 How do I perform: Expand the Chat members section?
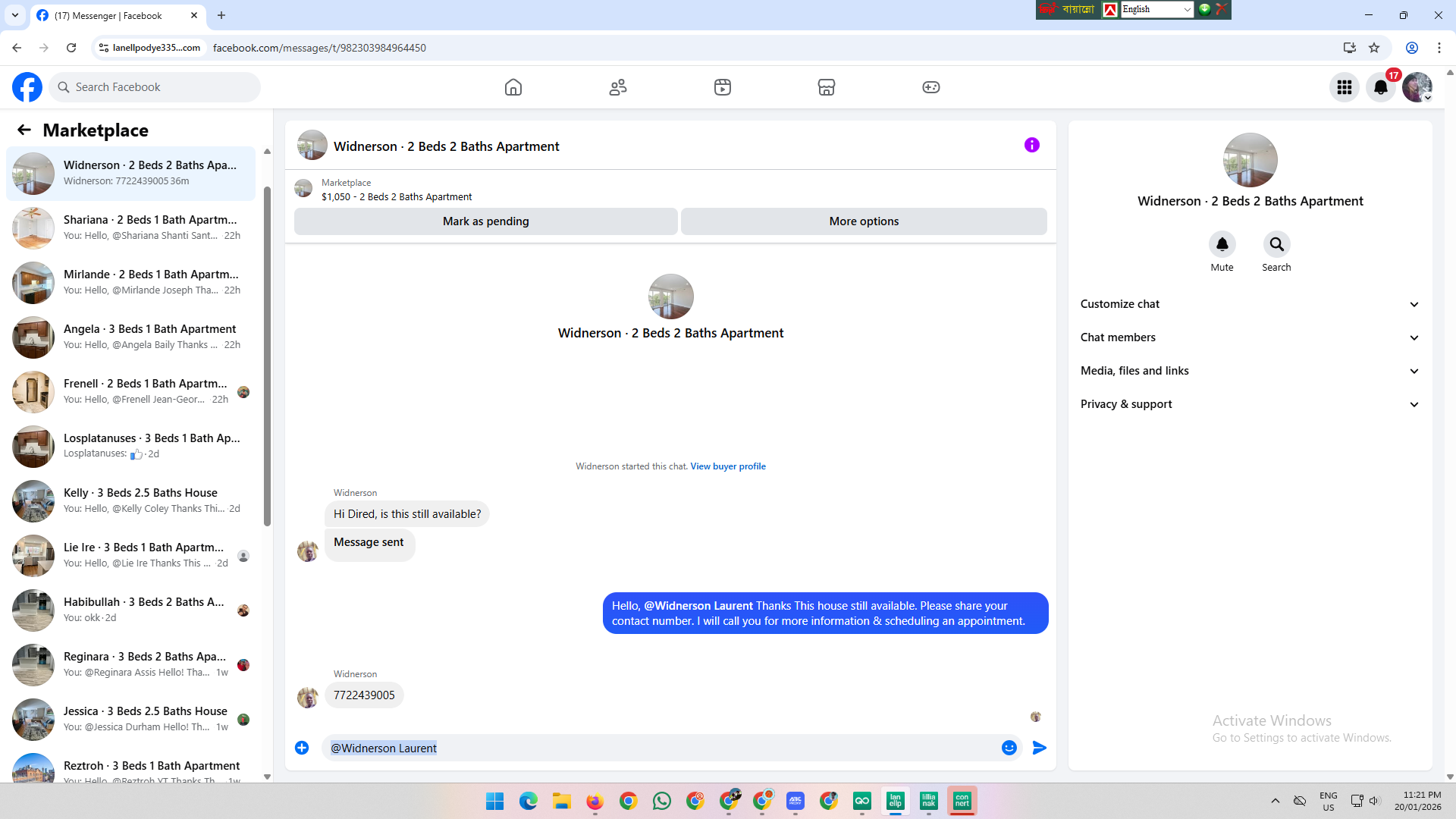[x=1250, y=337]
